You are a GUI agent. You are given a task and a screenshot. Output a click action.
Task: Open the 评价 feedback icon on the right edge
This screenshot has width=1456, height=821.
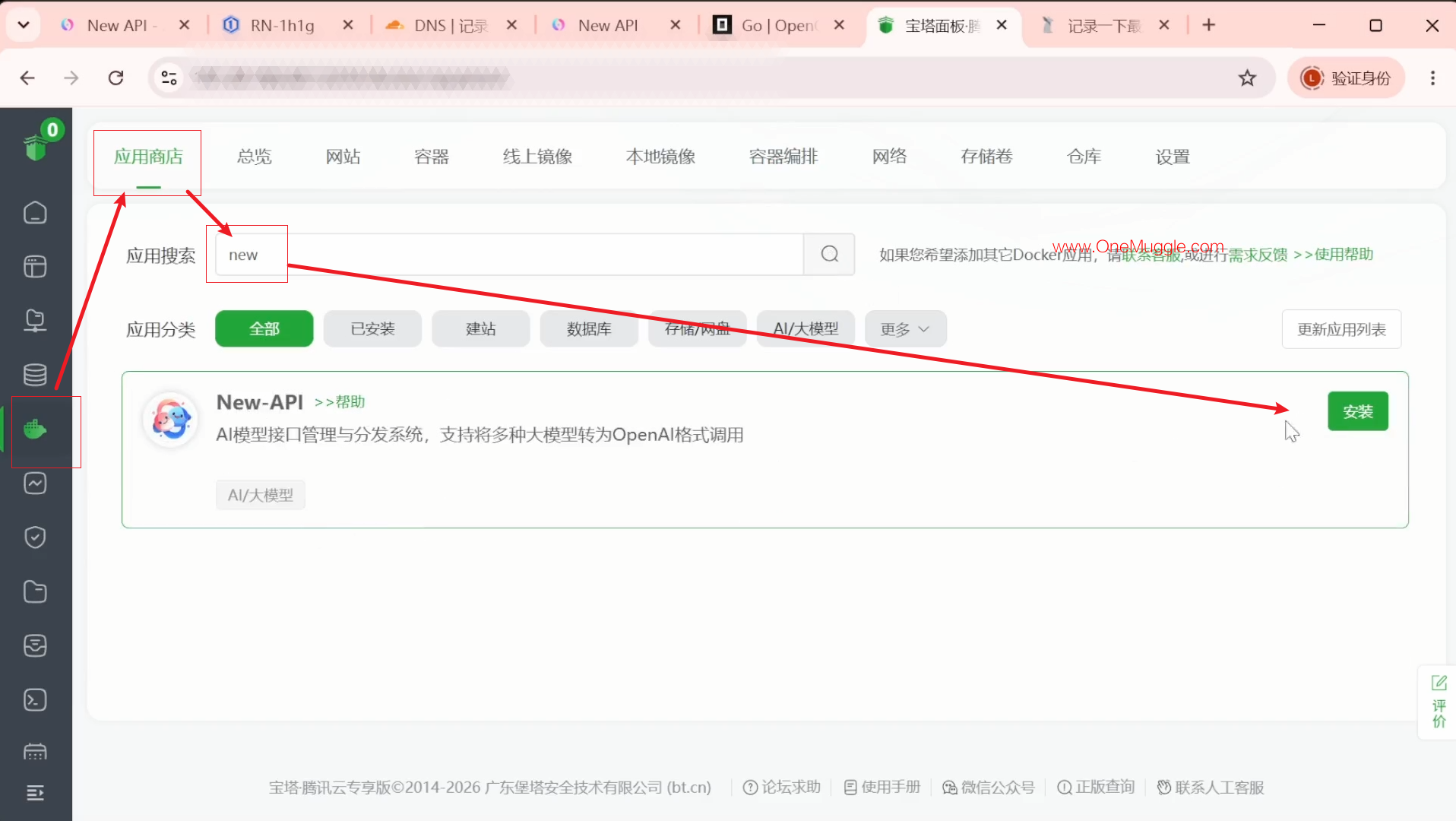coord(1439,702)
